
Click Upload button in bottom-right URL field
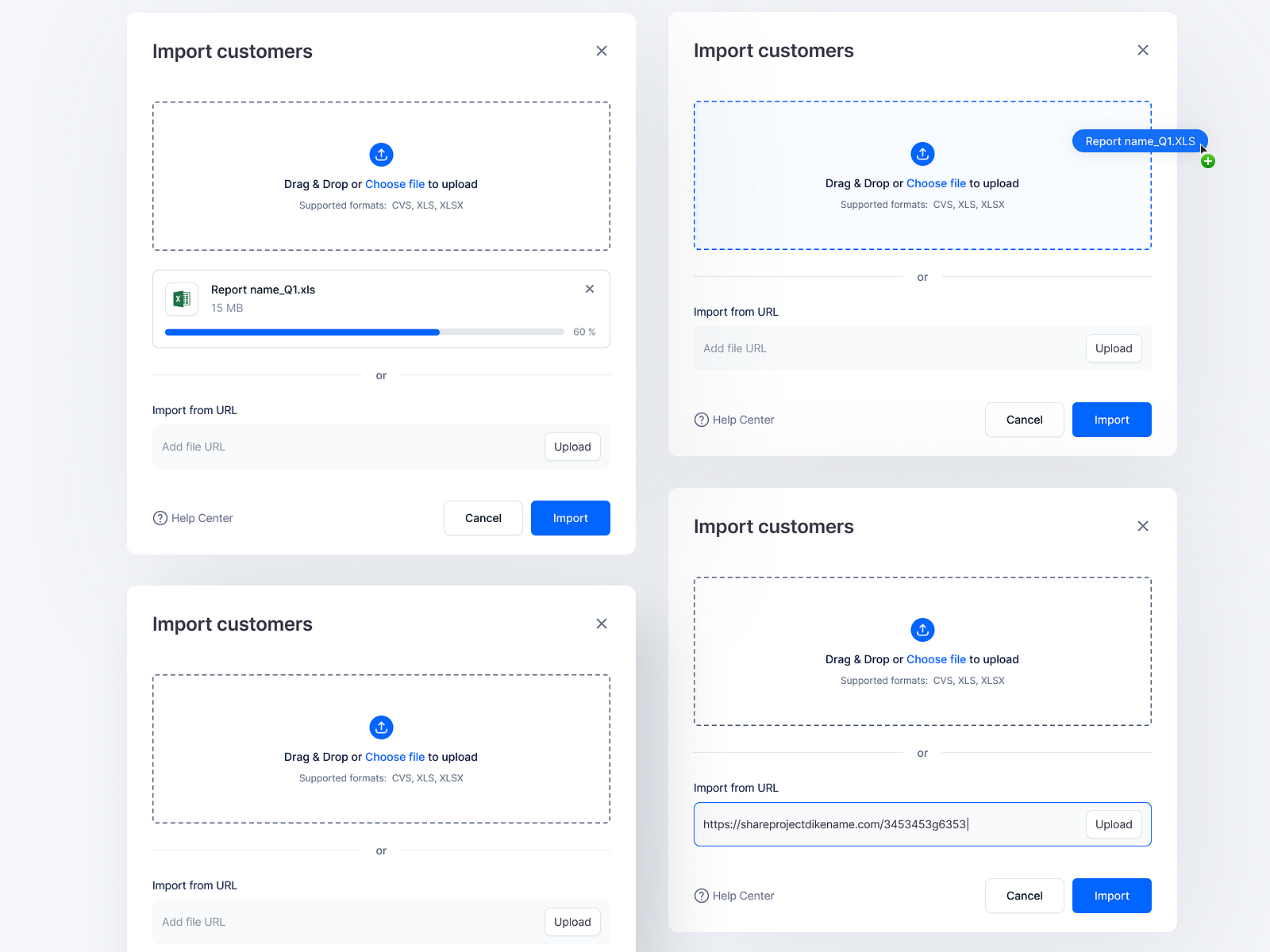1113,824
